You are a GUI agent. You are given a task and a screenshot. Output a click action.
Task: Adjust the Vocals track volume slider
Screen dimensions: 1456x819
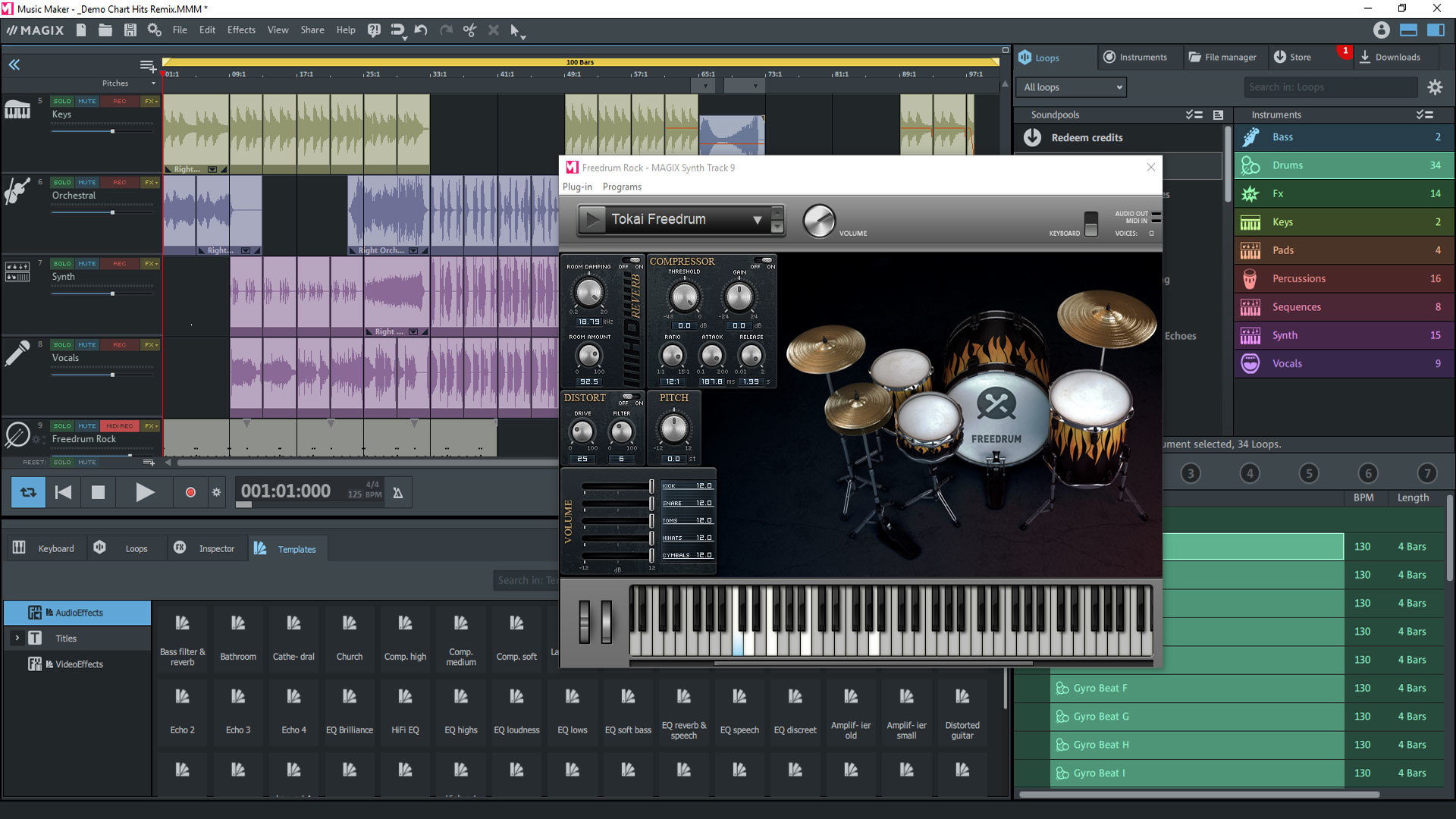[112, 375]
